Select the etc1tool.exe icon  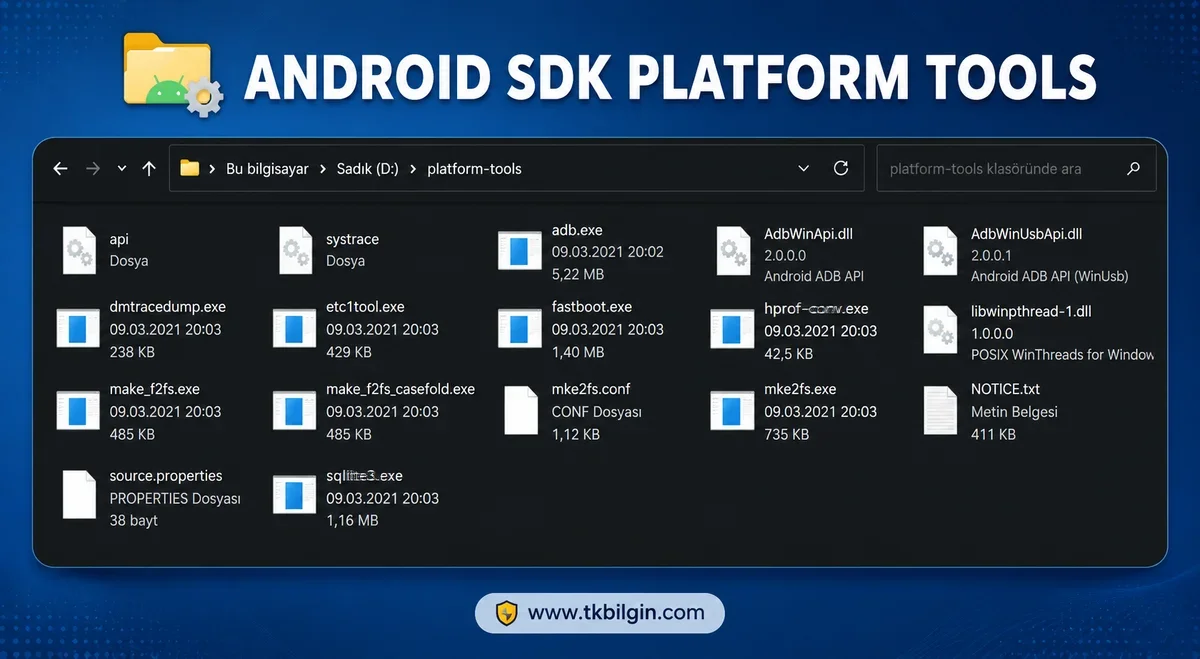(294, 327)
